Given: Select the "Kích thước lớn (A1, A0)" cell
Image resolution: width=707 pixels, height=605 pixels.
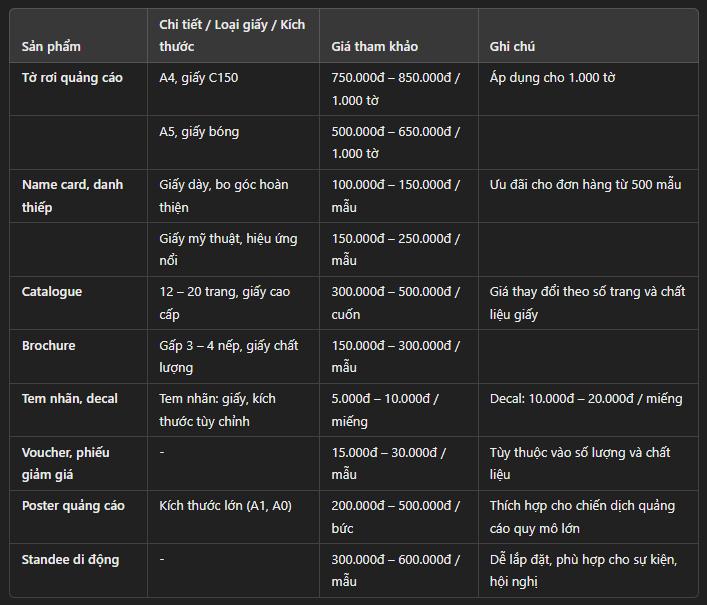Looking at the screenshot, I should coord(225,505).
